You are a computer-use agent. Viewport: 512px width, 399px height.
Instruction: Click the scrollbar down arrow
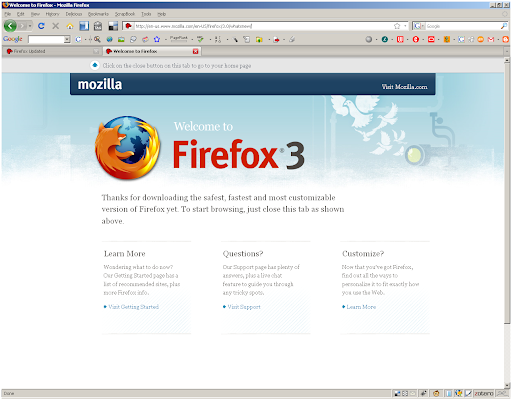(507, 386)
